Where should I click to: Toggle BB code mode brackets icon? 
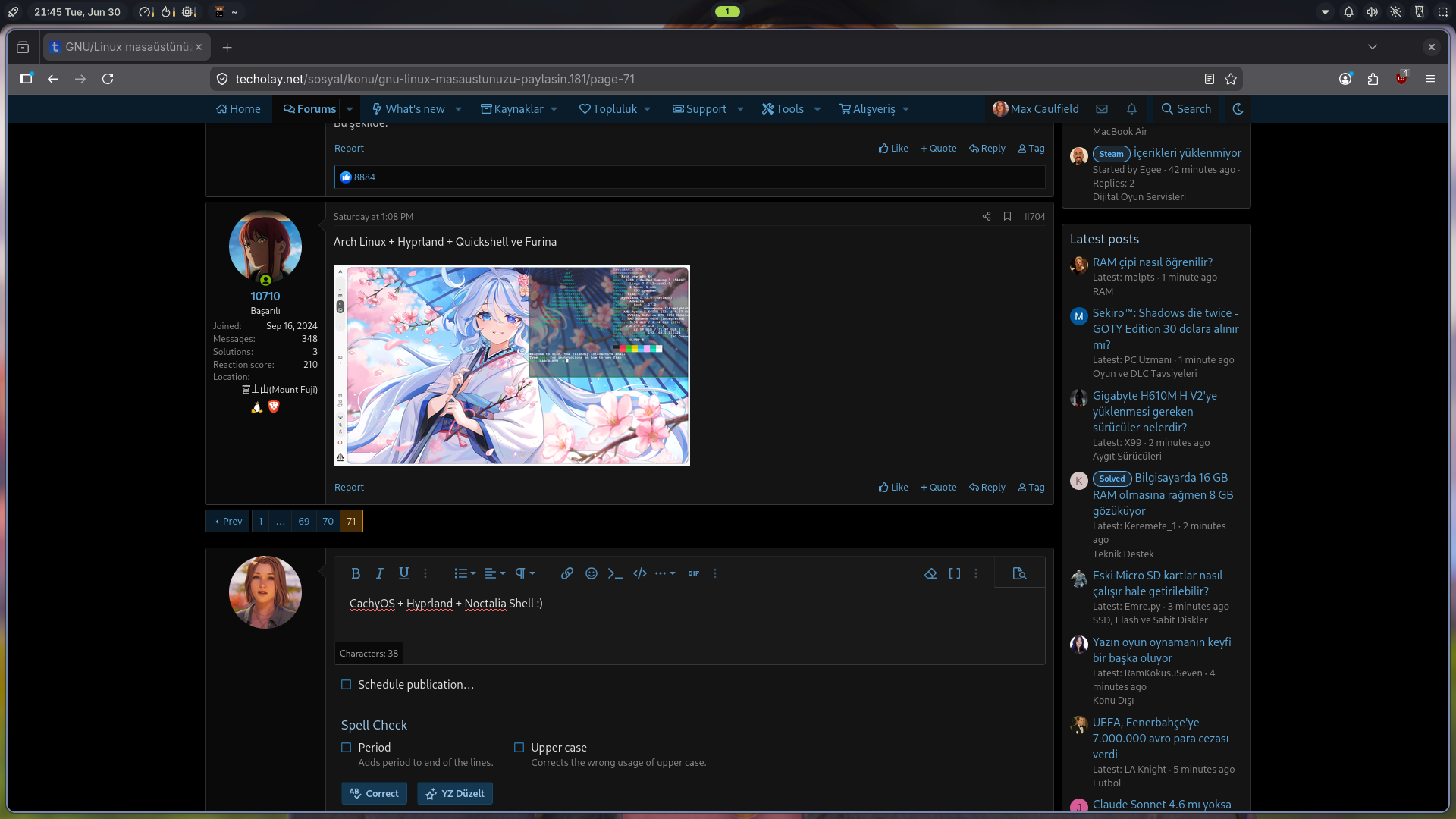pyautogui.click(x=955, y=573)
